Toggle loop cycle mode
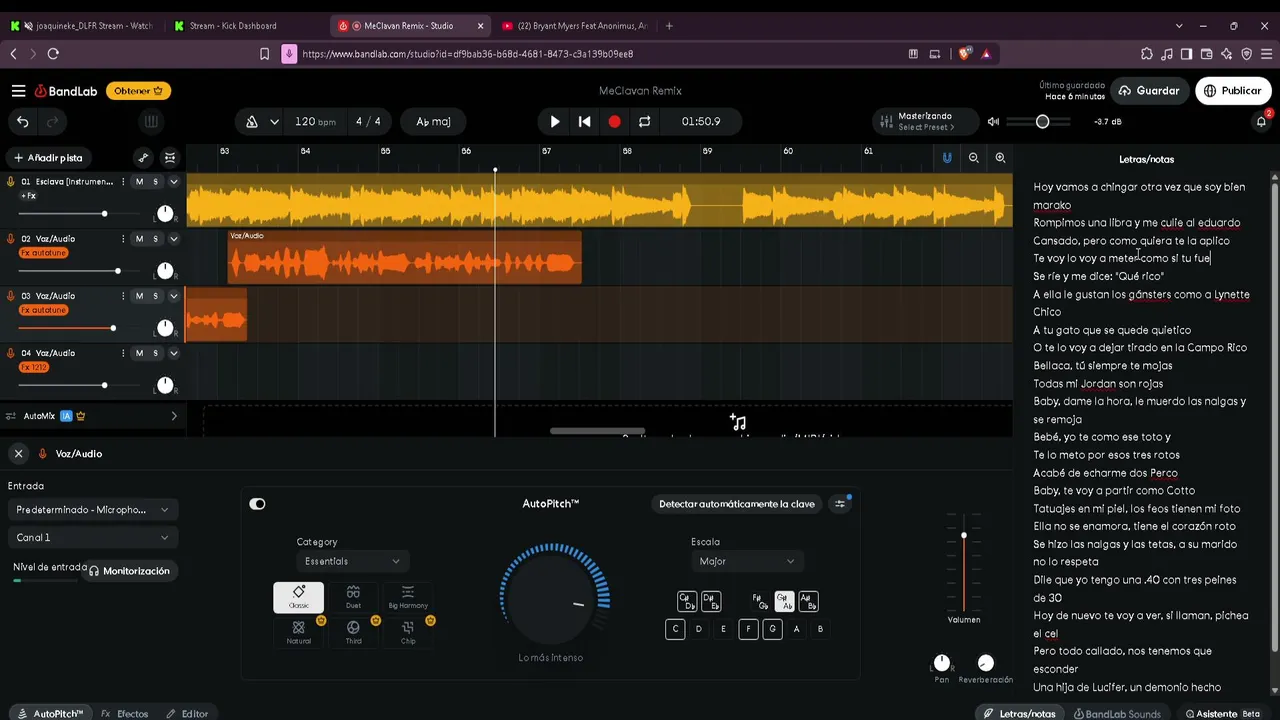 (644, 122)
